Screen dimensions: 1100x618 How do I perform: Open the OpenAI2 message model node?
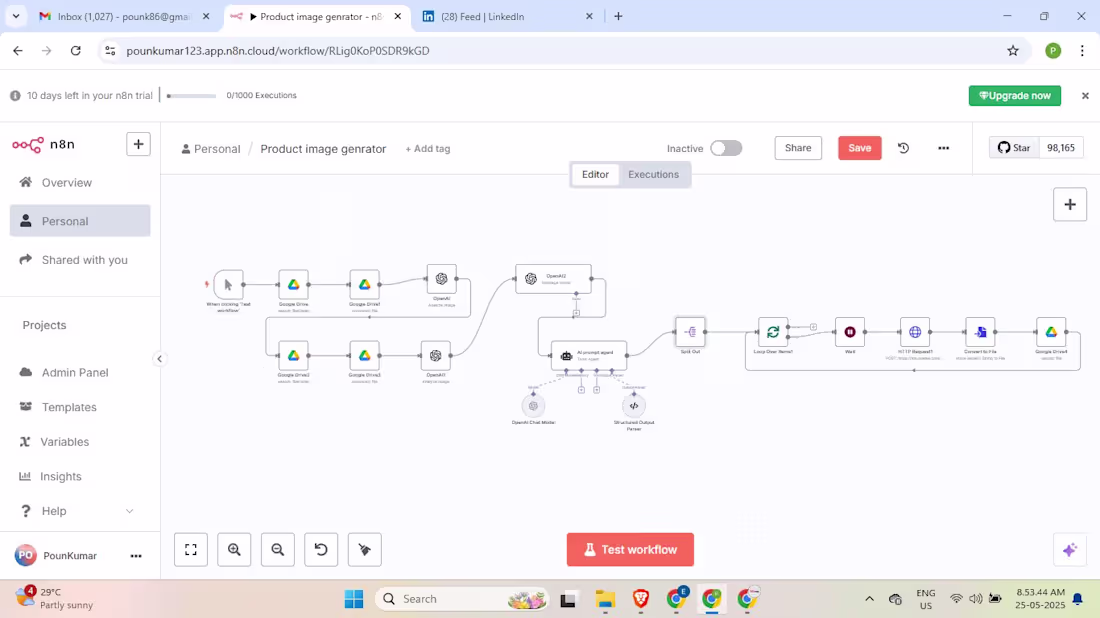coord(554,280)
